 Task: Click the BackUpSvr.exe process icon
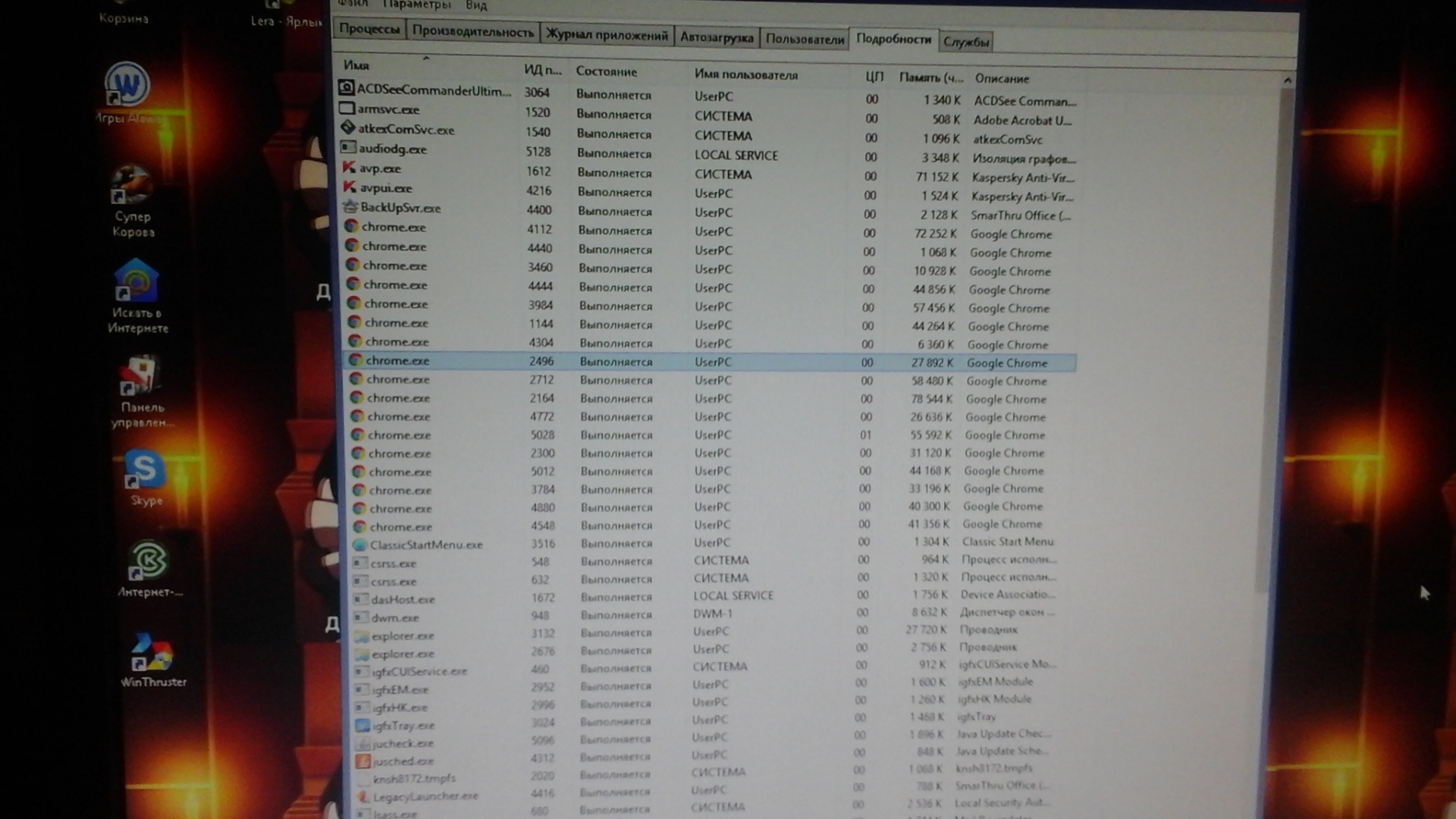point(350,206)
